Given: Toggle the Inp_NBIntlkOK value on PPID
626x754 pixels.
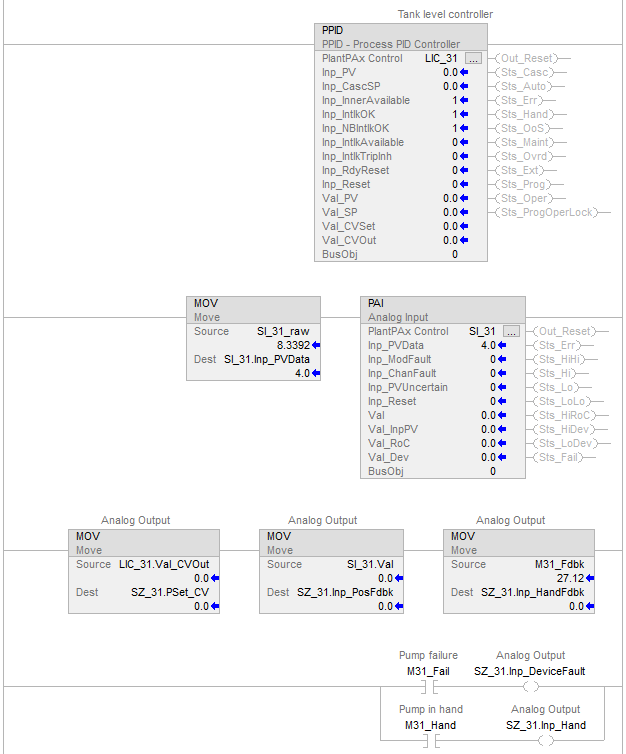Looking at the screenshot, I should point(454,129).
